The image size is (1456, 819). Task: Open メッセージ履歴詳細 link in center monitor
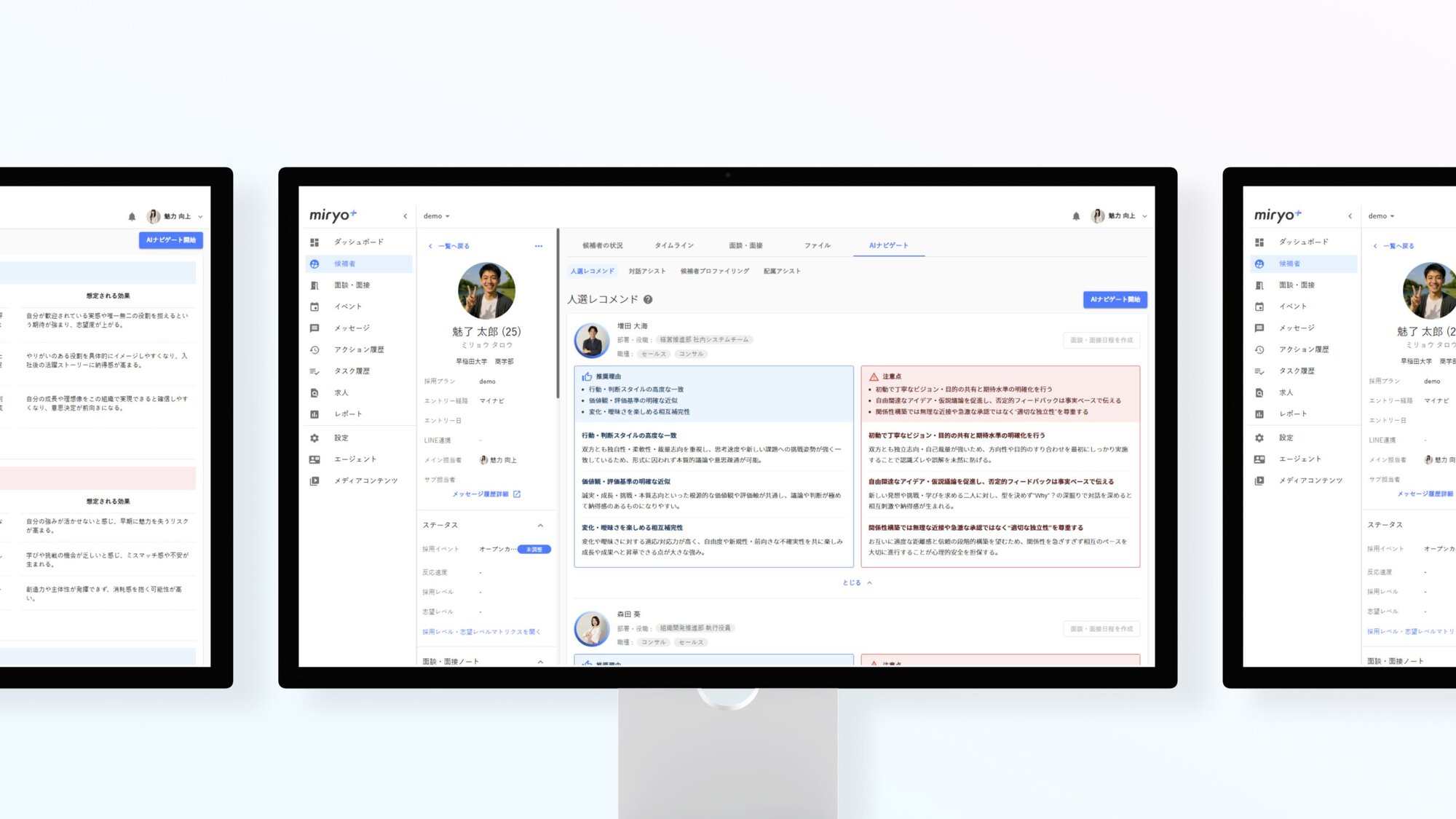pyautogui.click(x=486, y=494)
